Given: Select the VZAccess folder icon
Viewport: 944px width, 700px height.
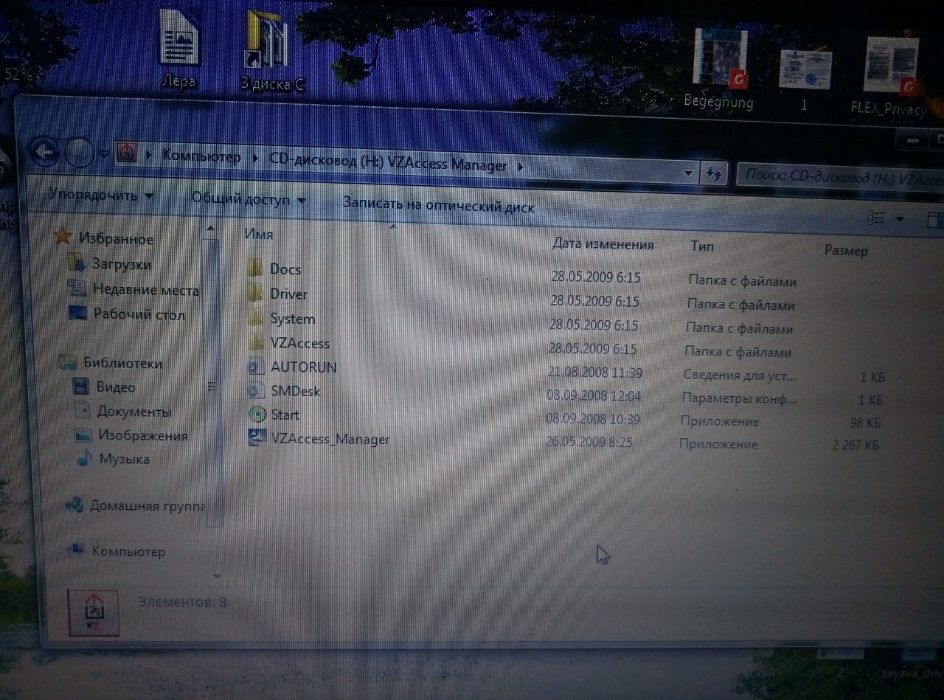Looking at the screenshot, I should point(256,342).
